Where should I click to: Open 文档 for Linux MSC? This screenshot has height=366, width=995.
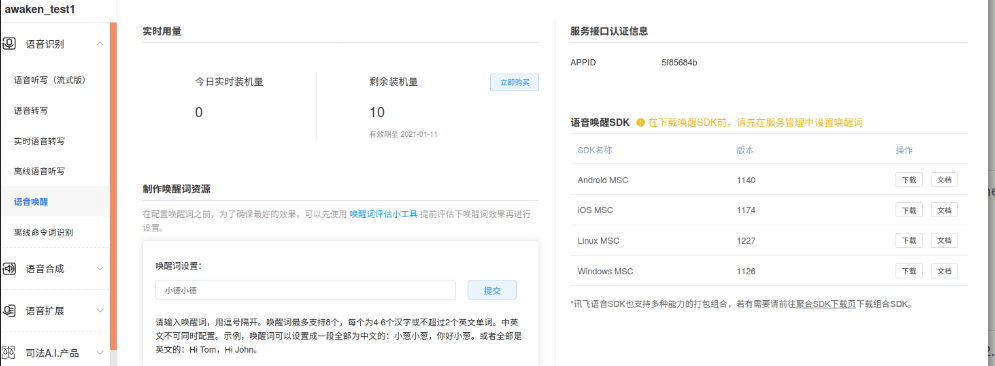pos(944,240)
